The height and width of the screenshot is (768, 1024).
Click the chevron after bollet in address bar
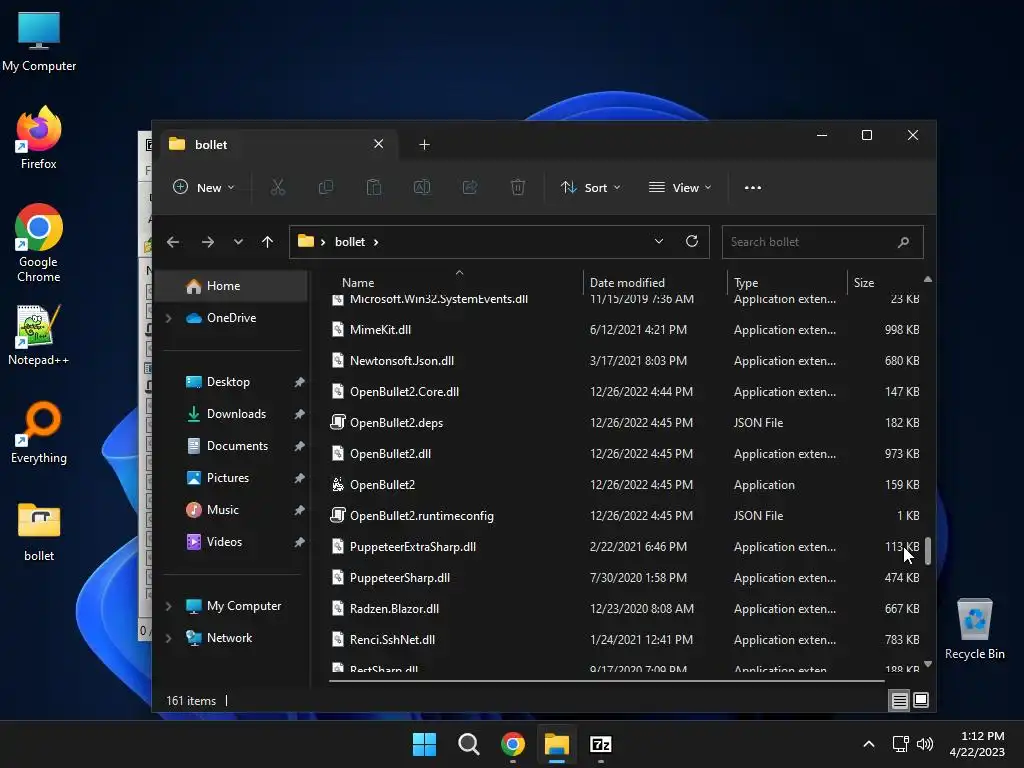[376, 242]
